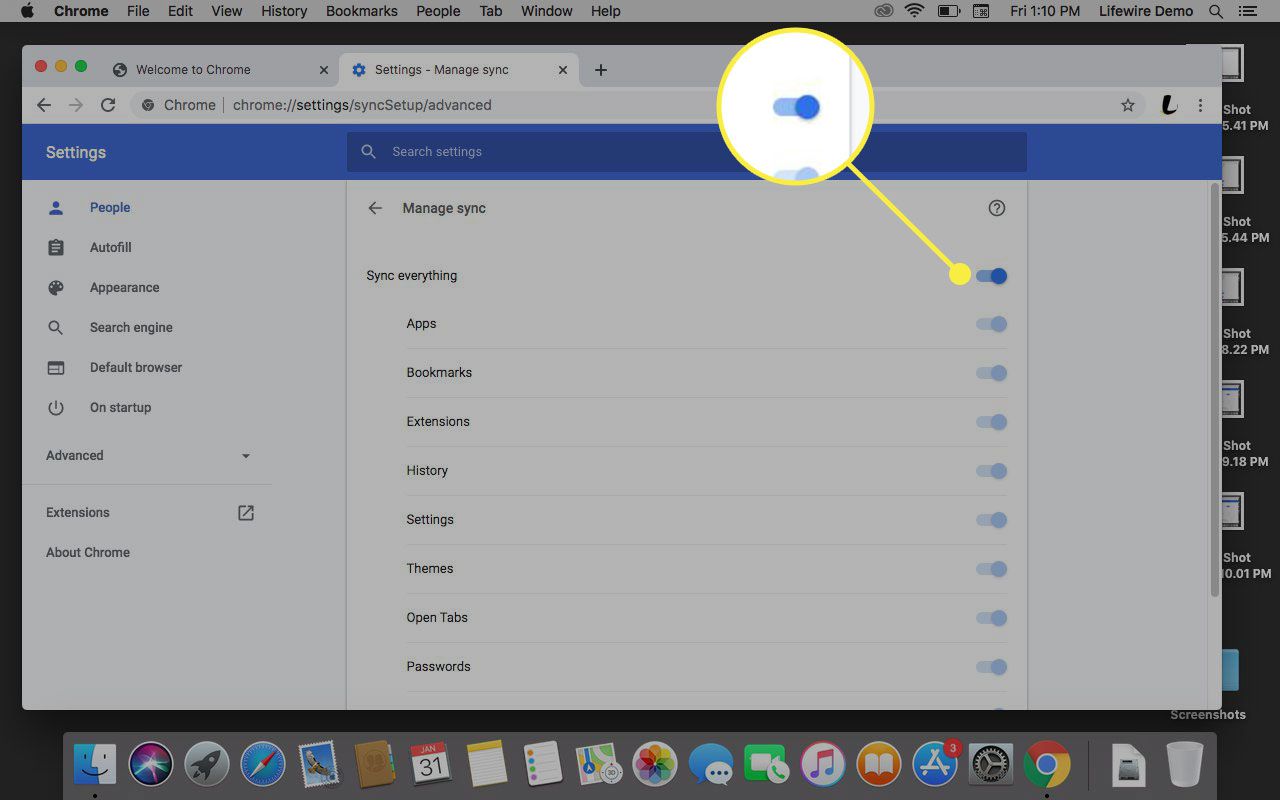Click the back arrow in Chrome toolbar

[43, 105]
